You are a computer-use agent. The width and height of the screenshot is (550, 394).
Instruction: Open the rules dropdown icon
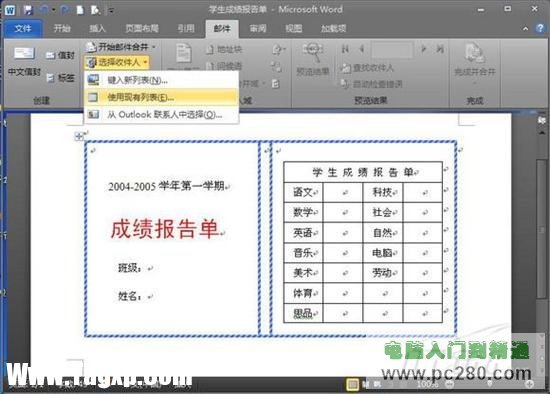point(279,49)
